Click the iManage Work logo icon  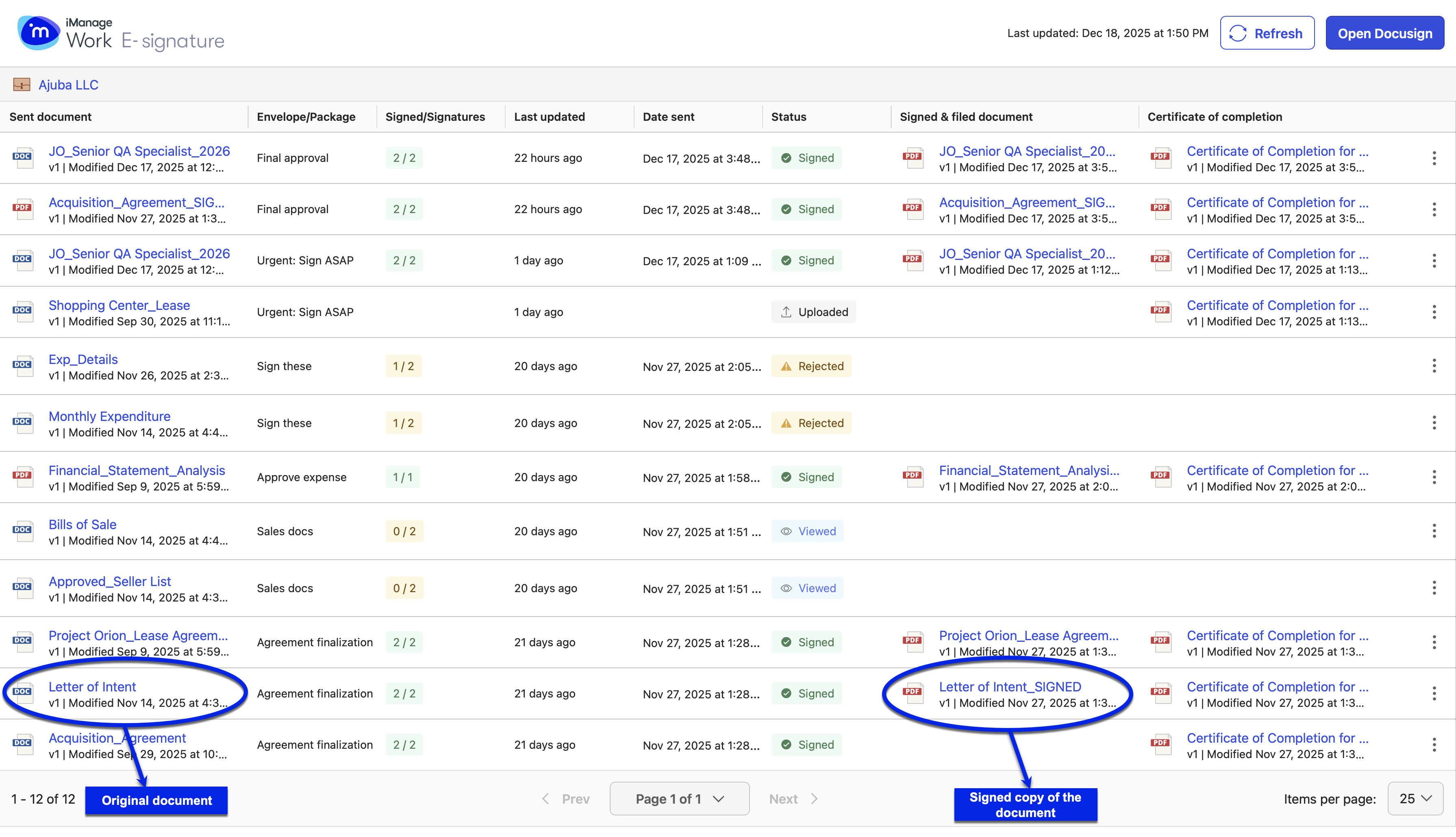point(39,33)
